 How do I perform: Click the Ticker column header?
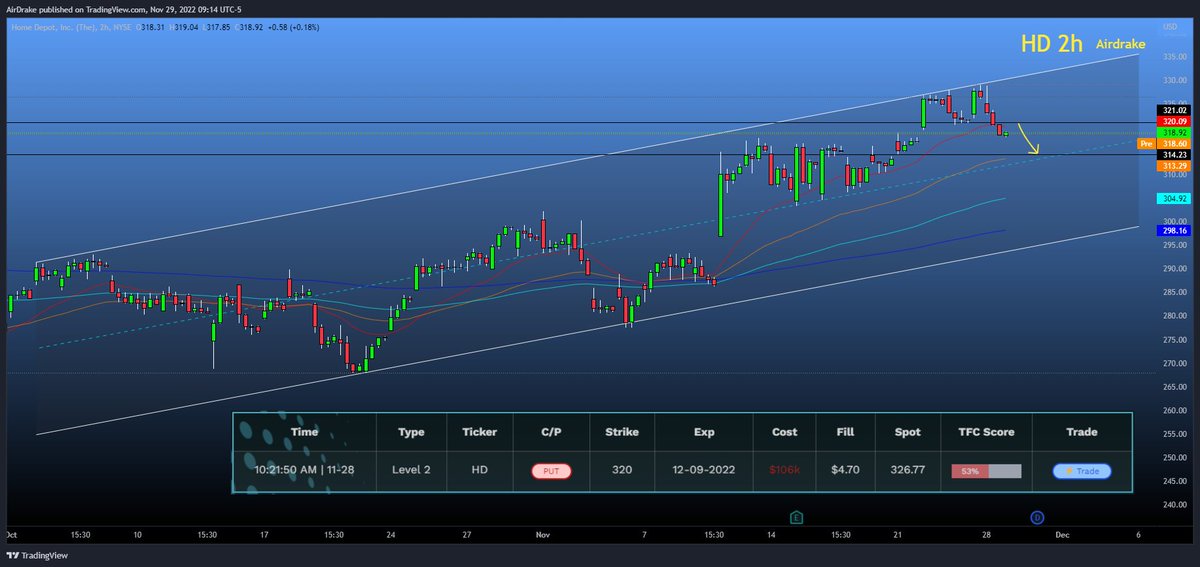click(479, 432)
